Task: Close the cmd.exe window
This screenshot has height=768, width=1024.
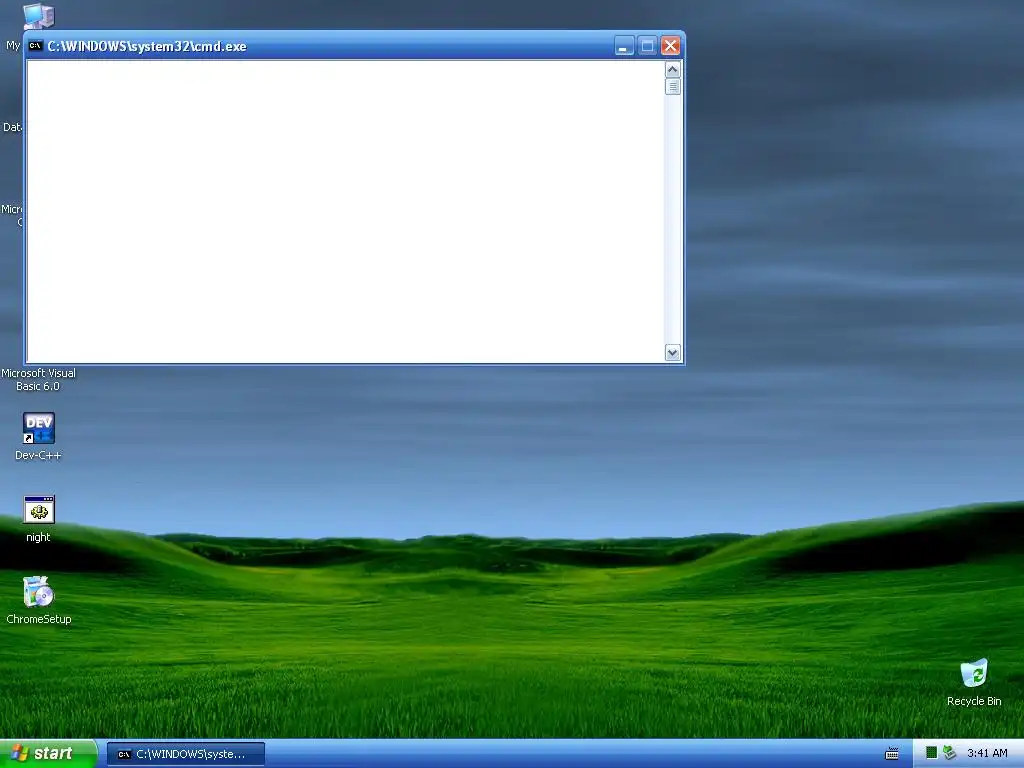Action: coord(670,46)
